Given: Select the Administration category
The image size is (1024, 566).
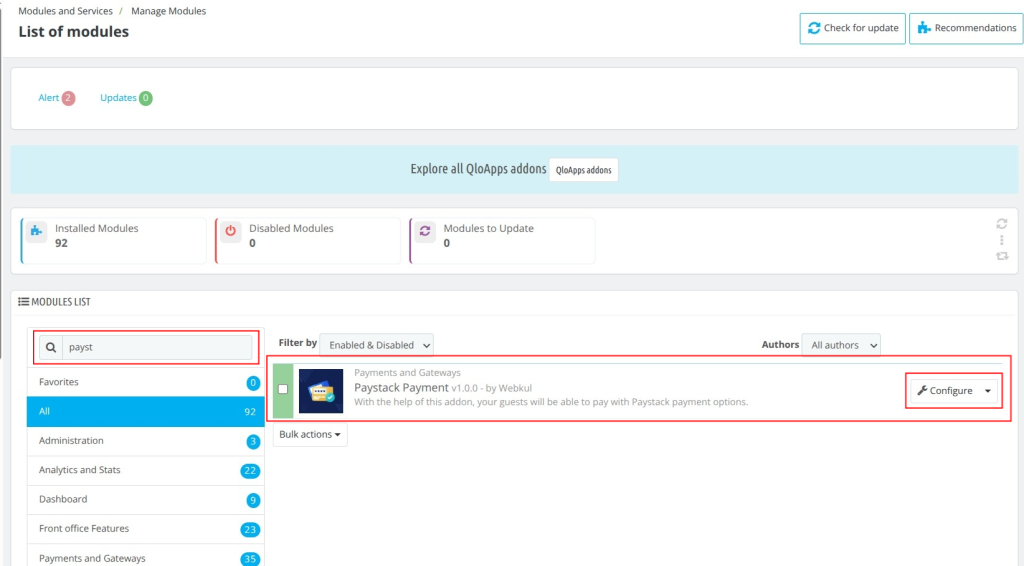Looking at the screenshot, I should (x=146, y=441).
